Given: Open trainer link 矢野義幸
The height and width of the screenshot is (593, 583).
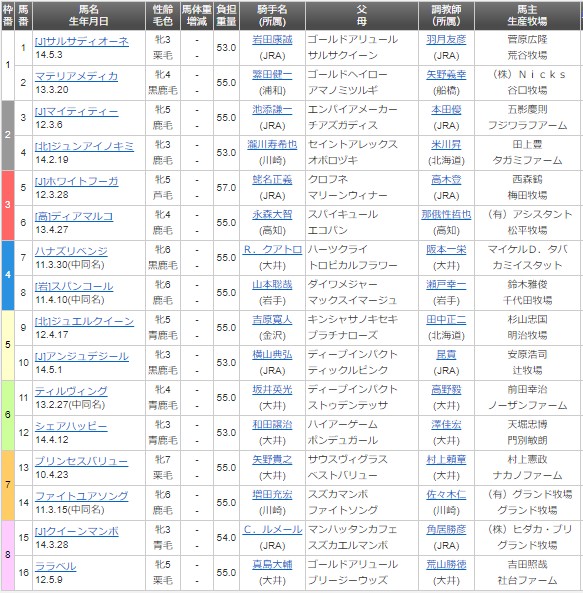Looking at the screenshot, I should pyautogui.click(x=446, y=75).
